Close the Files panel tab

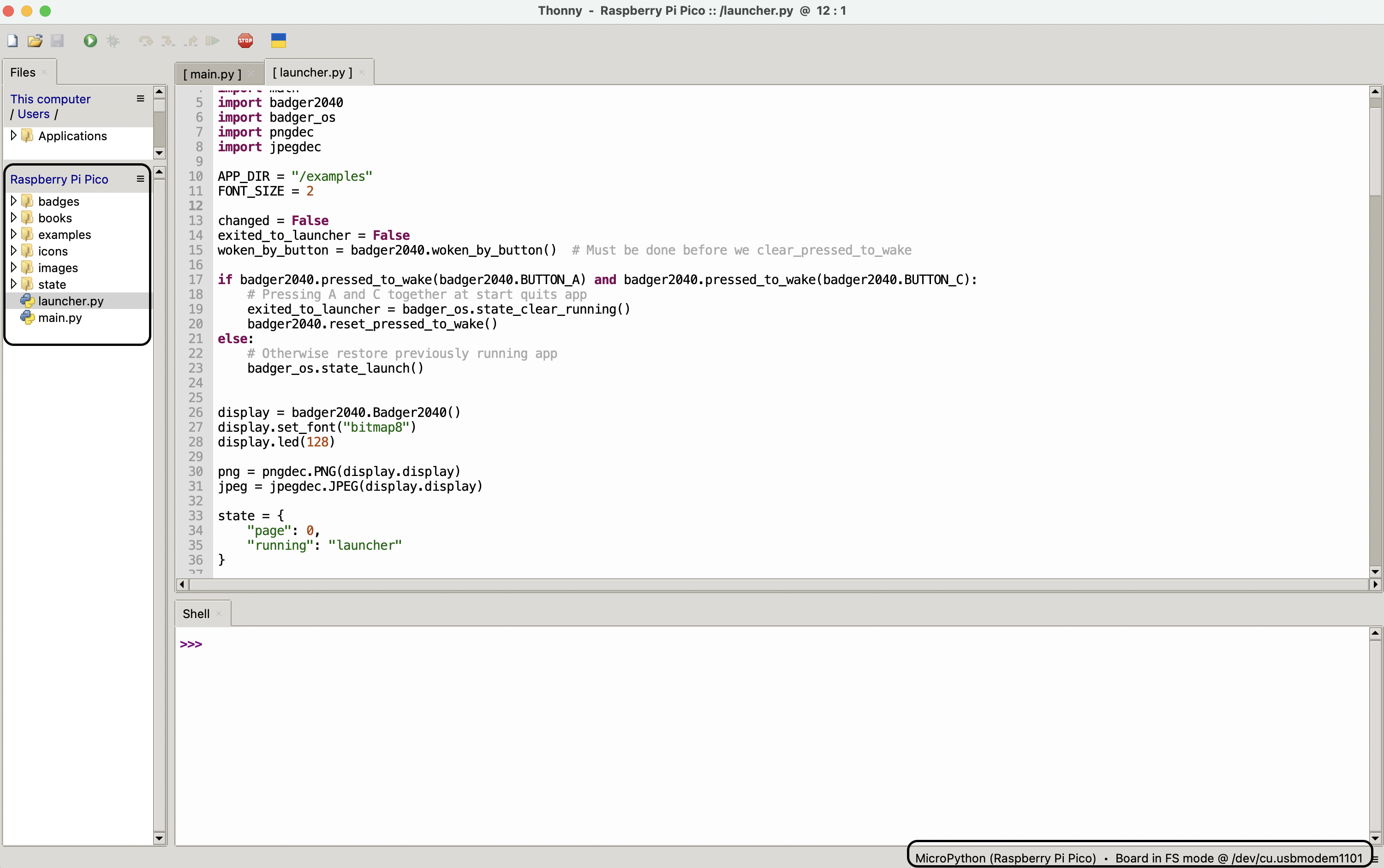[44, 72]
